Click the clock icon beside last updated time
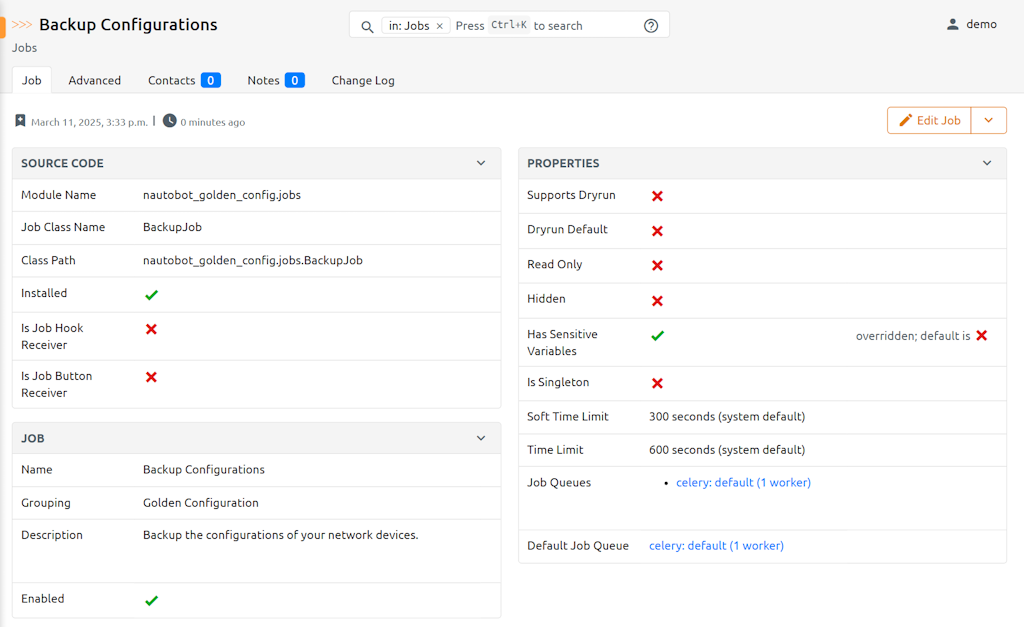This screenshot has width=1024, height=627. click(x=170, y=121)
